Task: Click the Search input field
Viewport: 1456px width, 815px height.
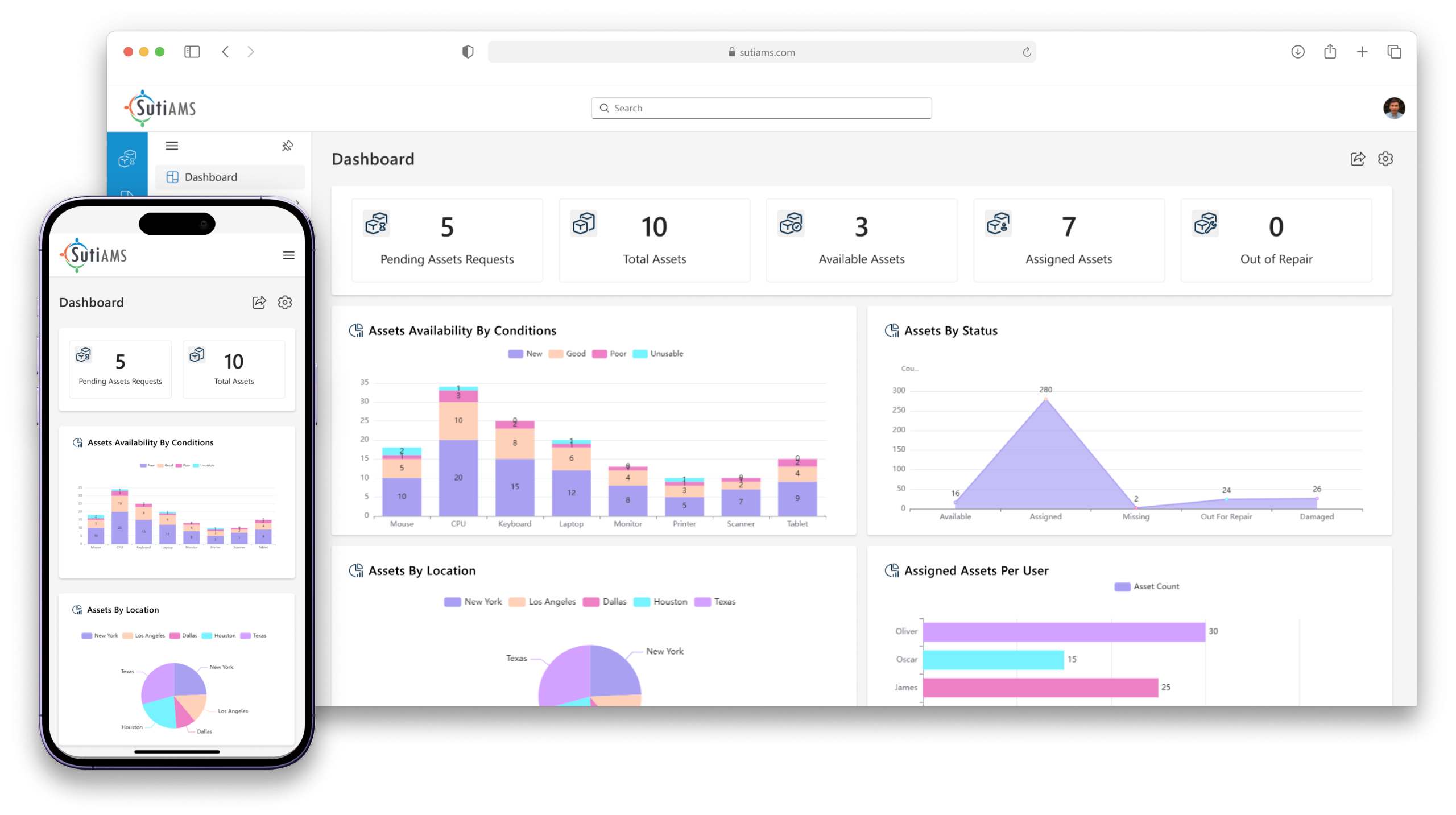Action: tap(761, 108)
